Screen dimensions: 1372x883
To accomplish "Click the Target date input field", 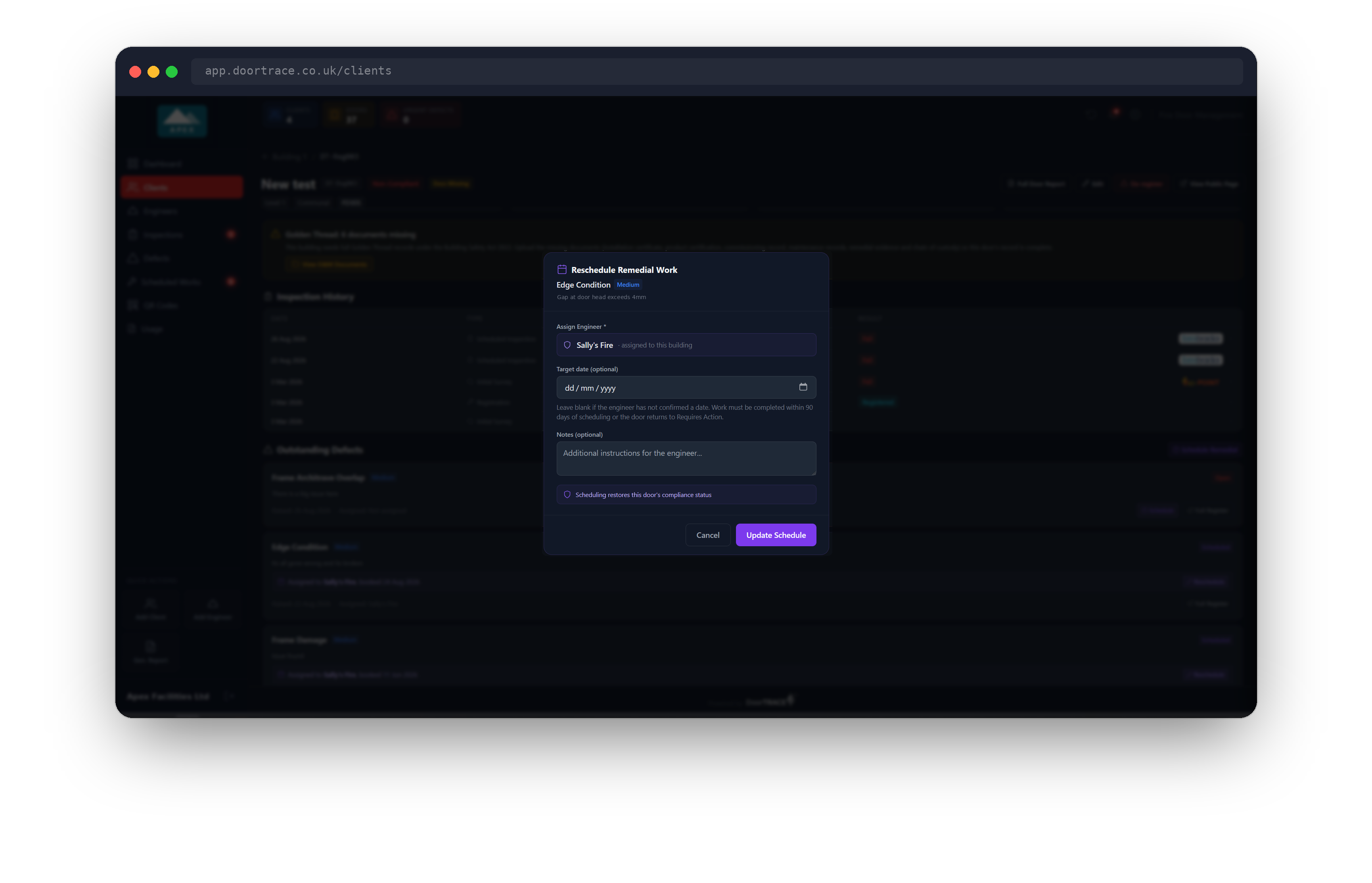I will (686, 388).
